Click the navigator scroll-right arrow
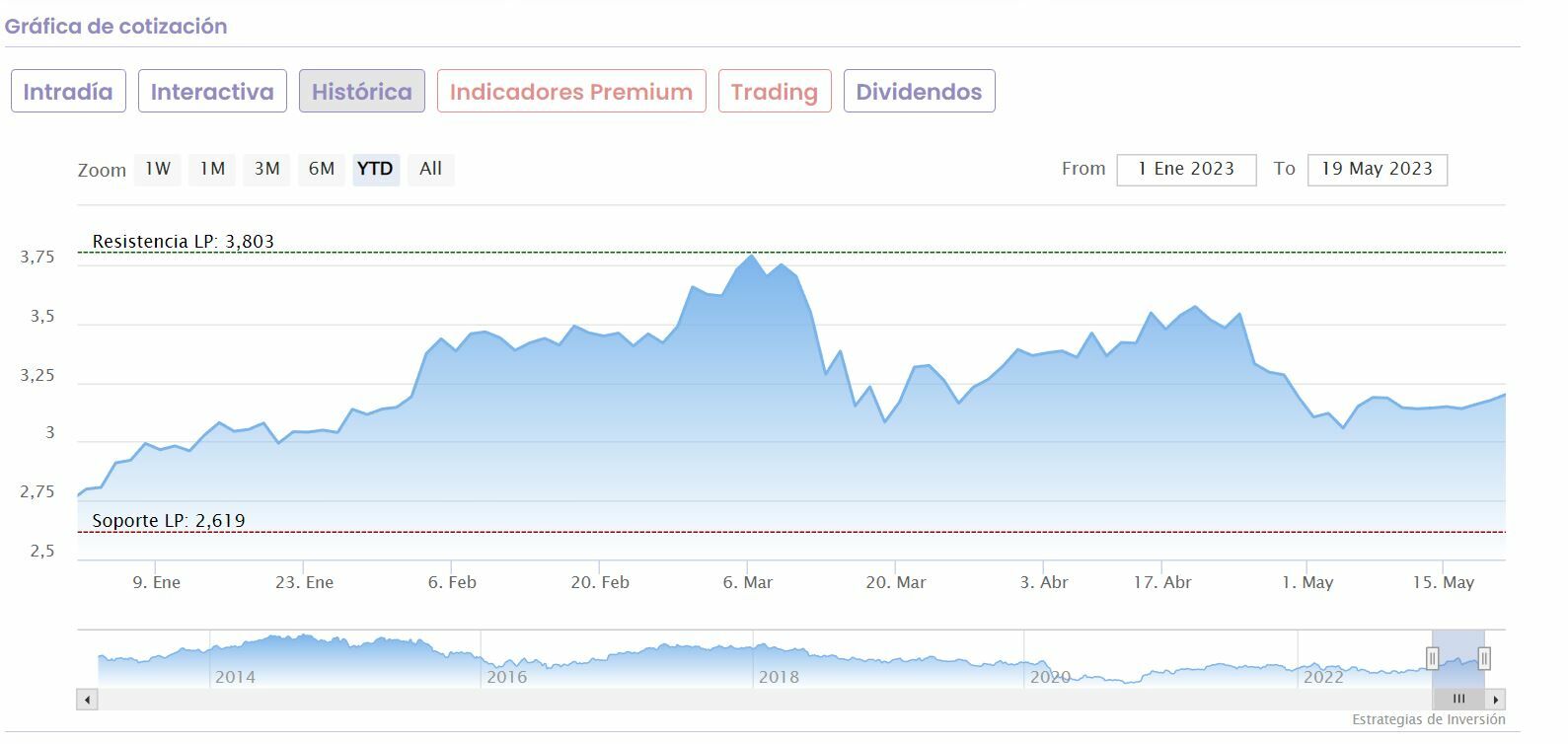Viewport: 1568px width, 744px height. (x=1496, y=700)
